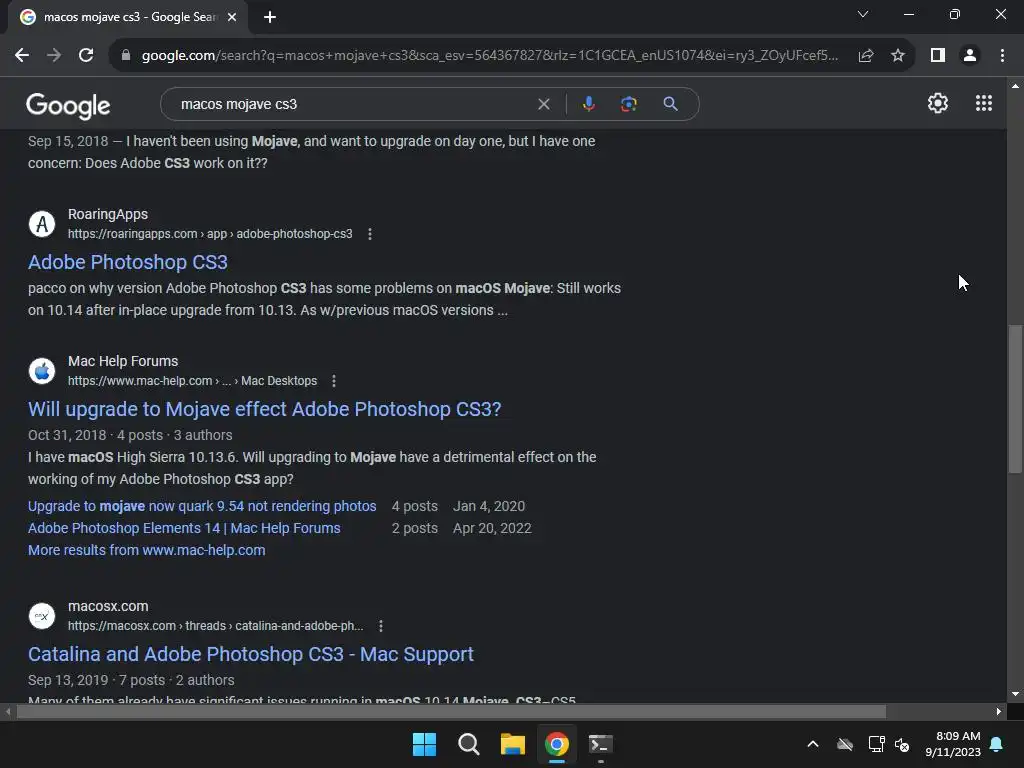Open the OneDrive tray icon
Viewport: 1024px width, 768px height.
click(x=845, y=744)
